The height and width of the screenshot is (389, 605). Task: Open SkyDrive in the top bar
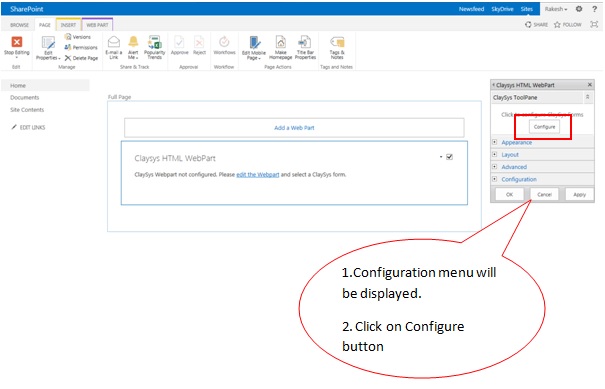coord(502,9)
